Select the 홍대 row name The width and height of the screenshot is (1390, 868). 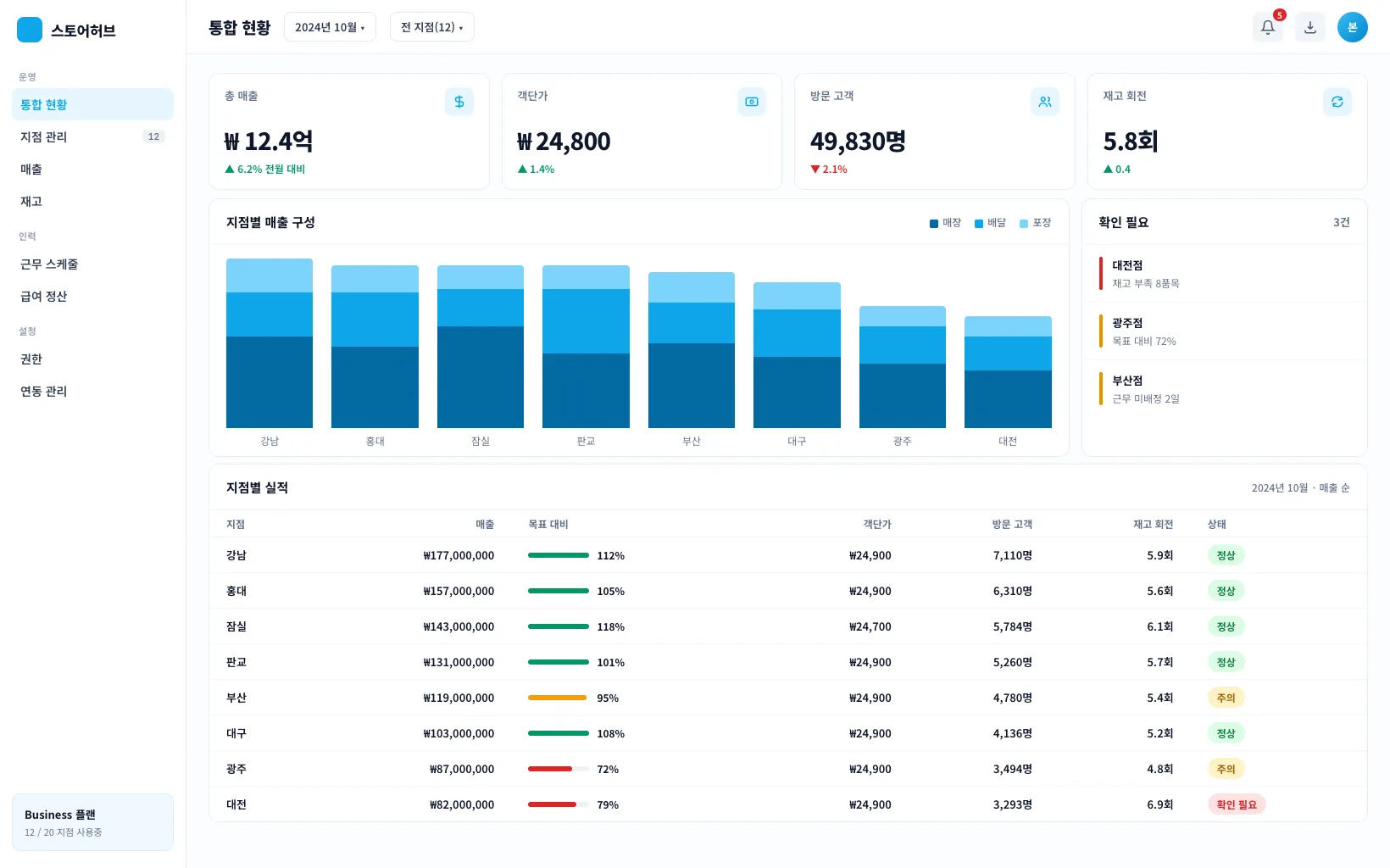coord(236,591)
